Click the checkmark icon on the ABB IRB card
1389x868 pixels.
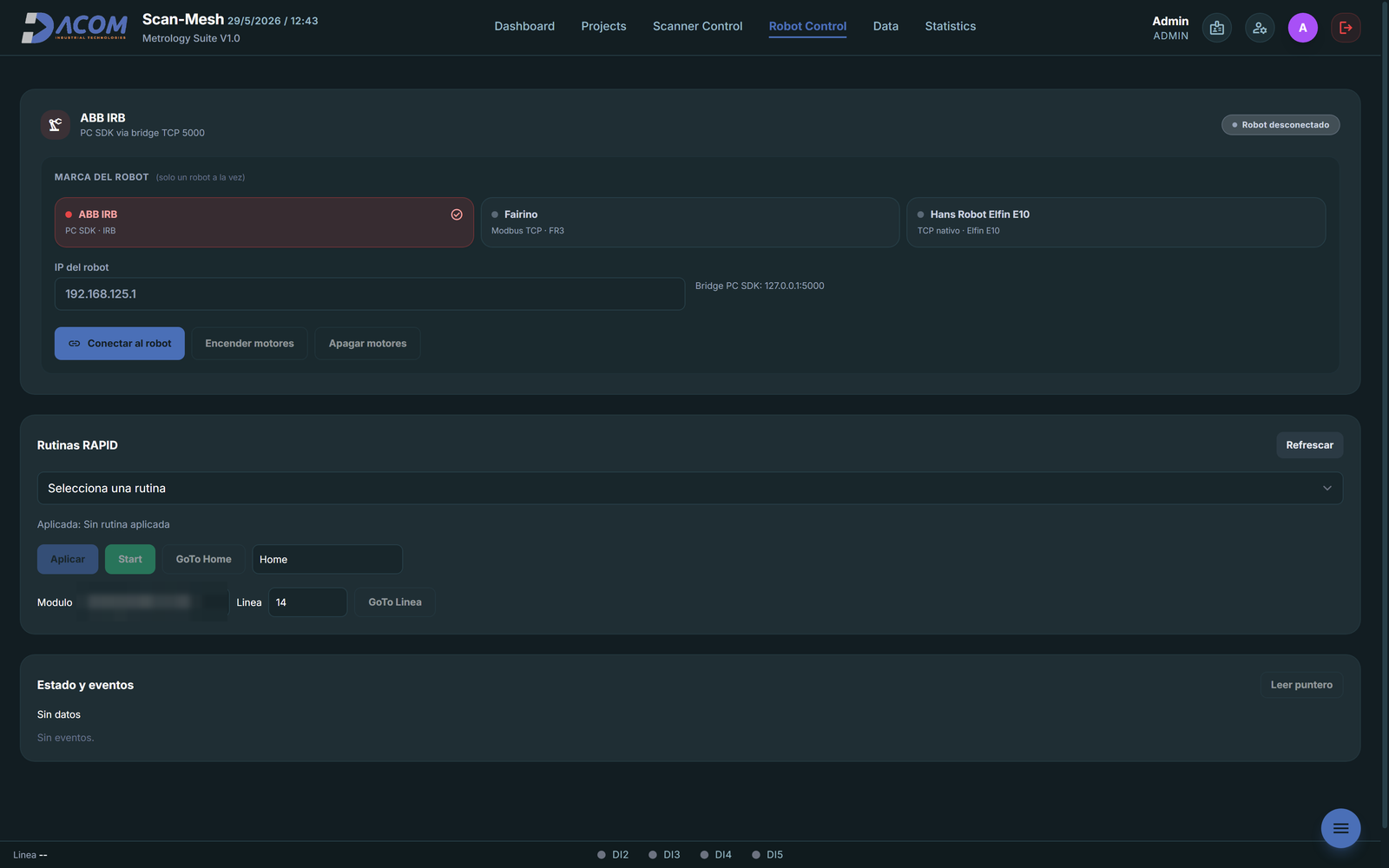point(457,214)
